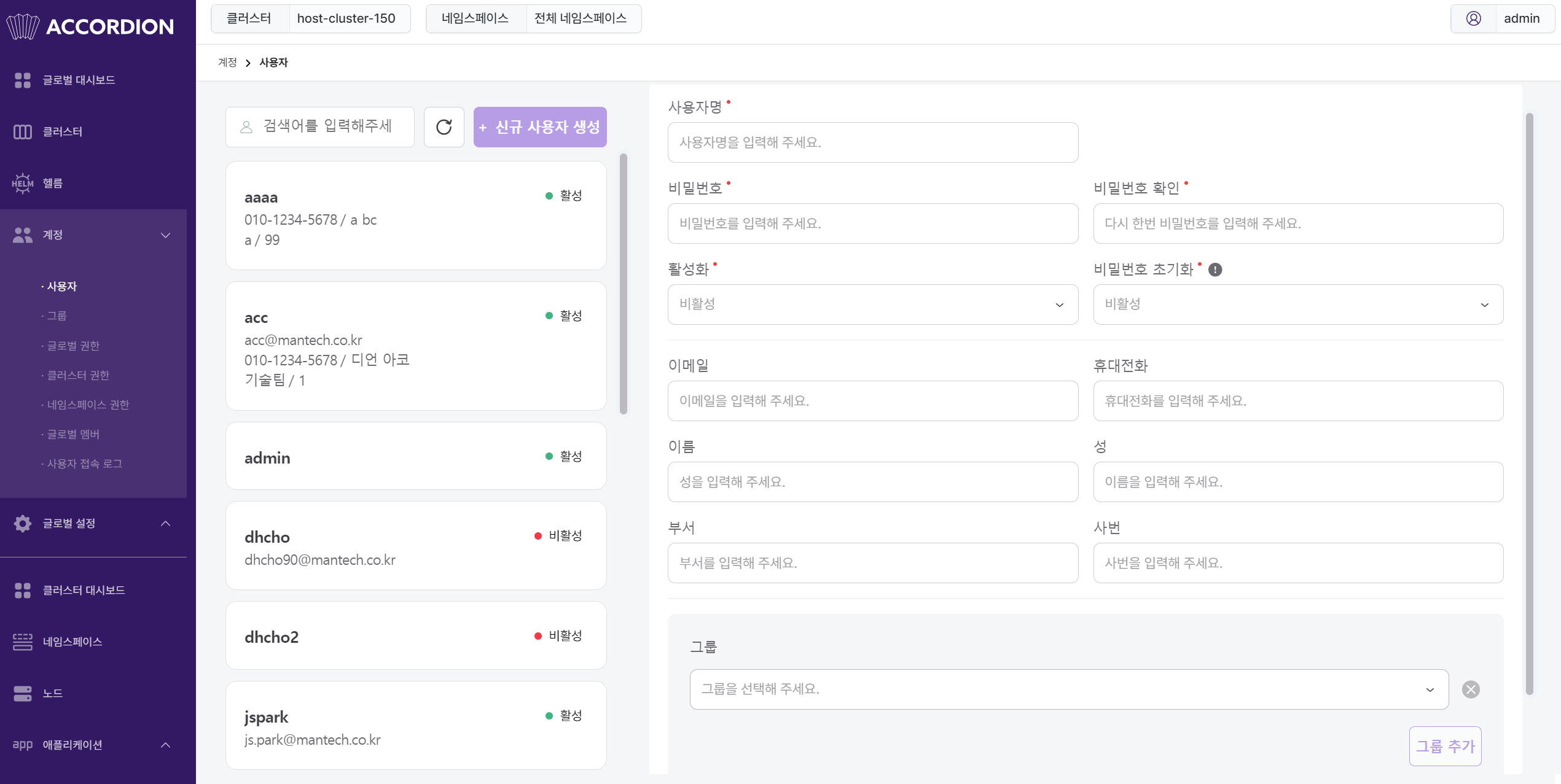
Task: Click the admin profile avatar icon
Action: click(x=1473, y=18)
